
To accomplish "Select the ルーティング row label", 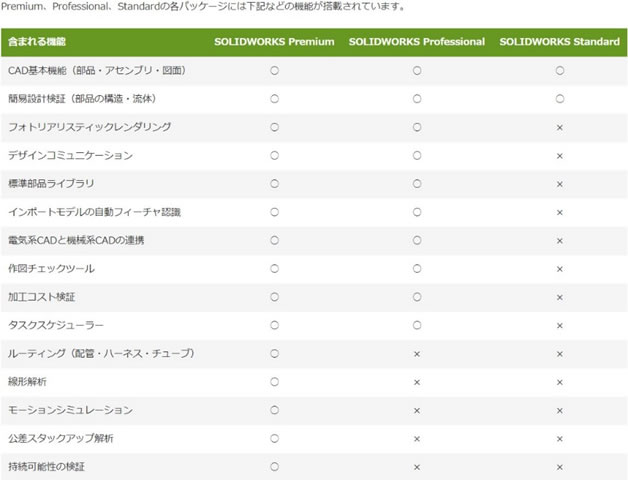I will pos(102,353).
